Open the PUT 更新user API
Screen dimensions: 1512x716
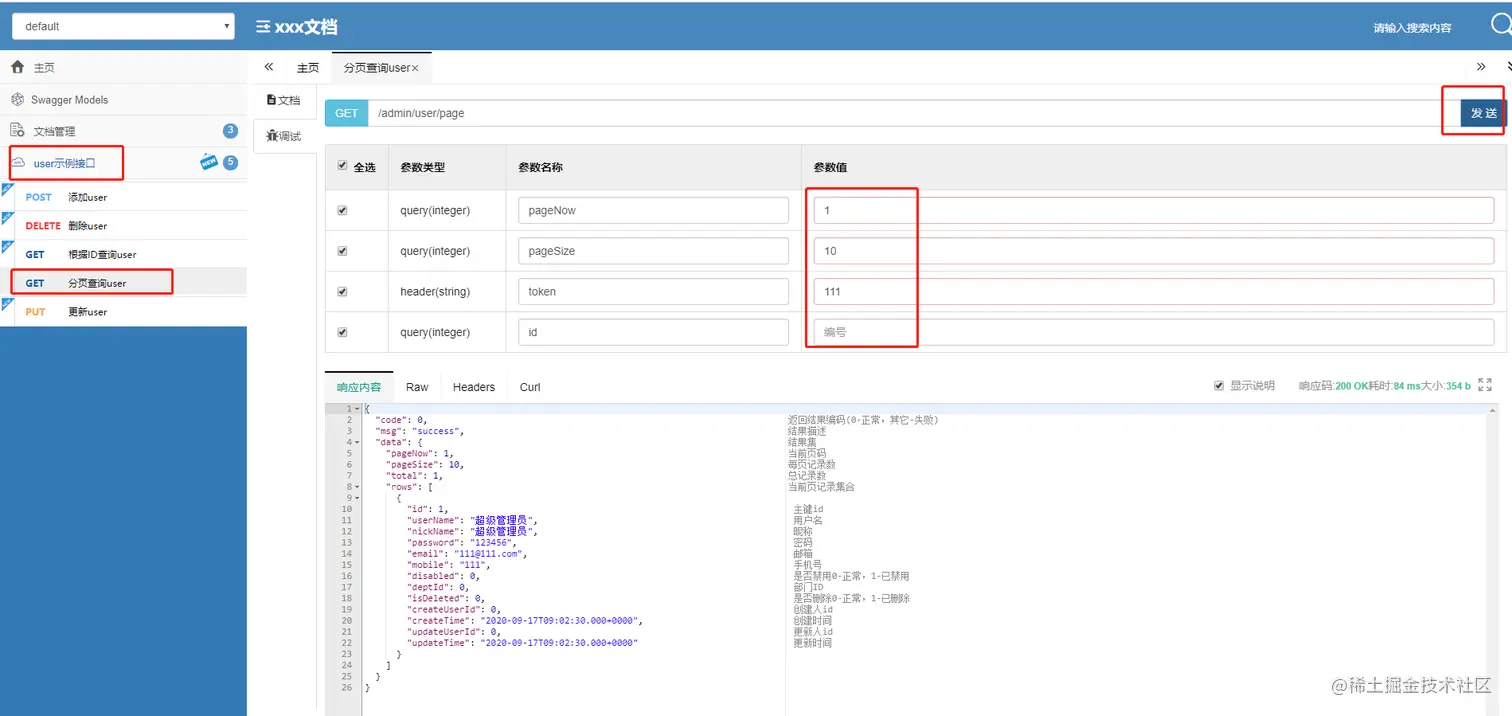click(123, 312)
